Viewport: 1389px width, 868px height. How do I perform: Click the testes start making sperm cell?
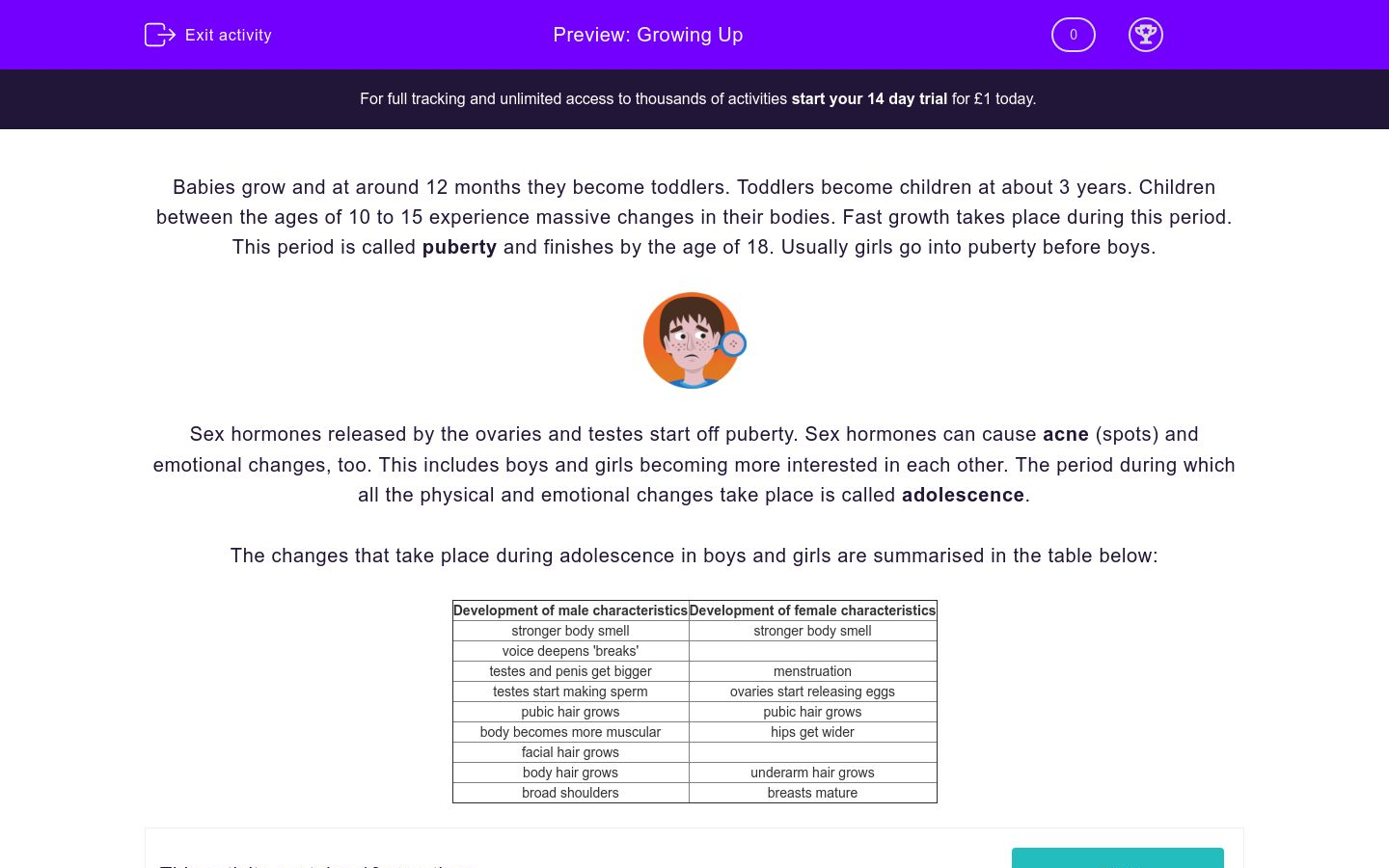coord(570,692)
